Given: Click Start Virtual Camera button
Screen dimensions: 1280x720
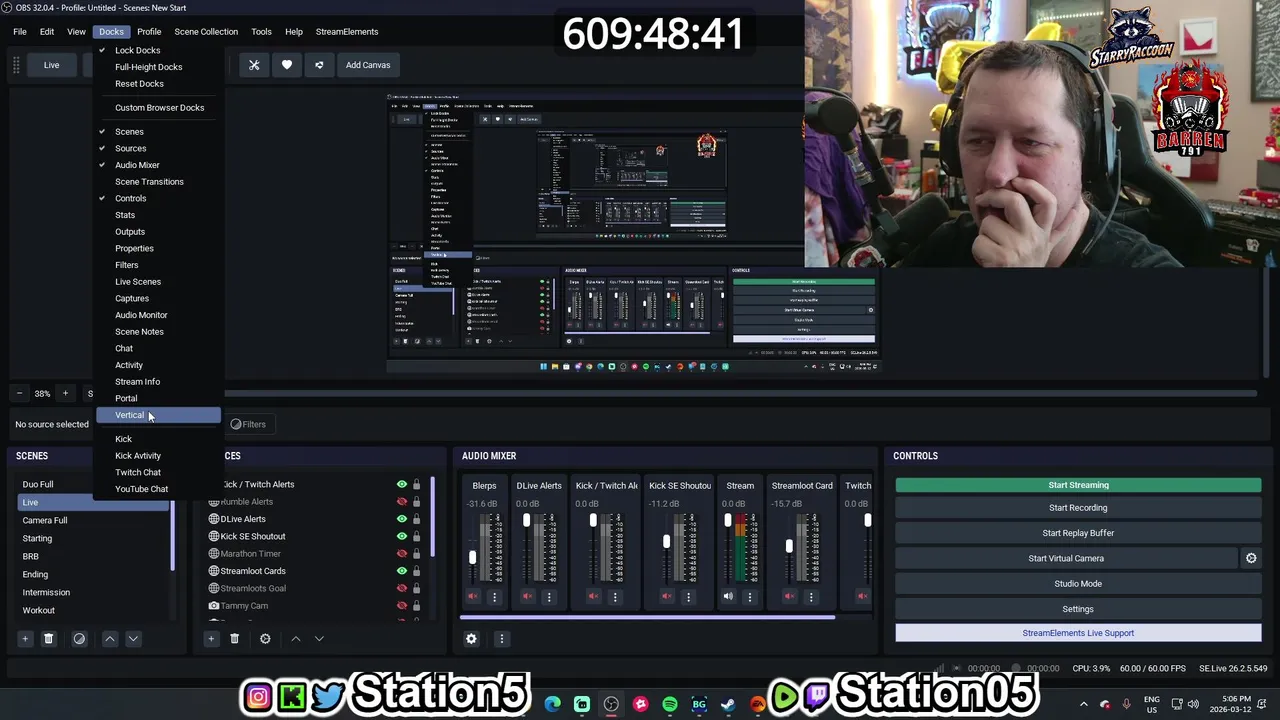Looking at the screenshot, I should point(1066,559).
